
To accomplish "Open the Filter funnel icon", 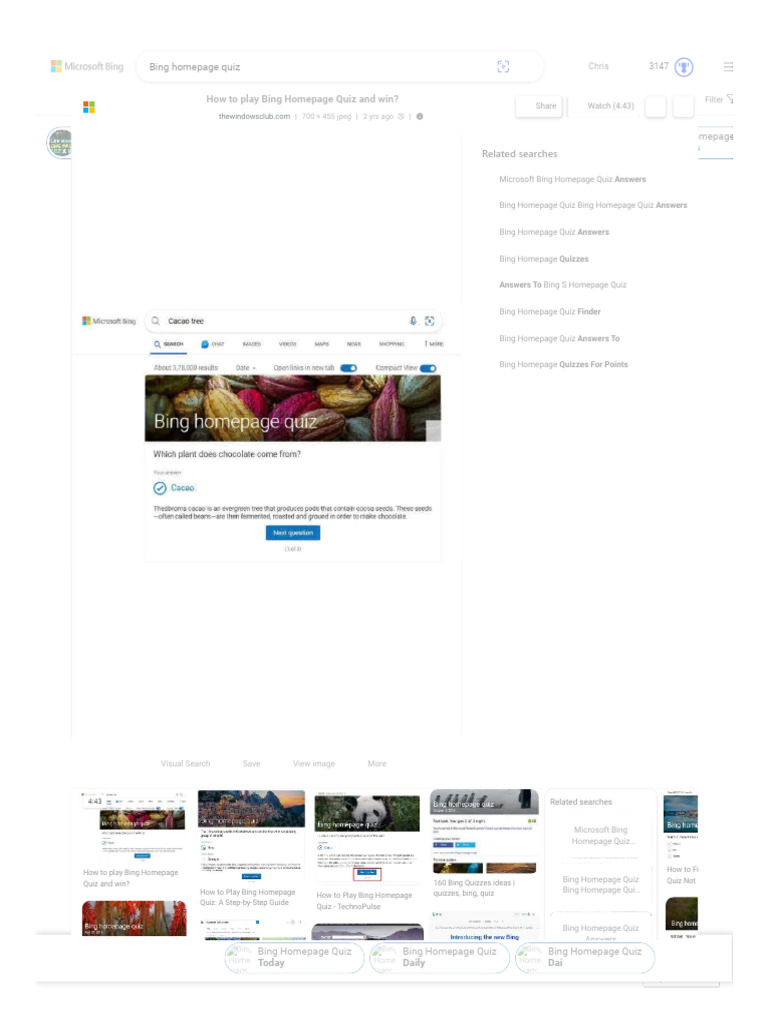I will pos(730,99).
